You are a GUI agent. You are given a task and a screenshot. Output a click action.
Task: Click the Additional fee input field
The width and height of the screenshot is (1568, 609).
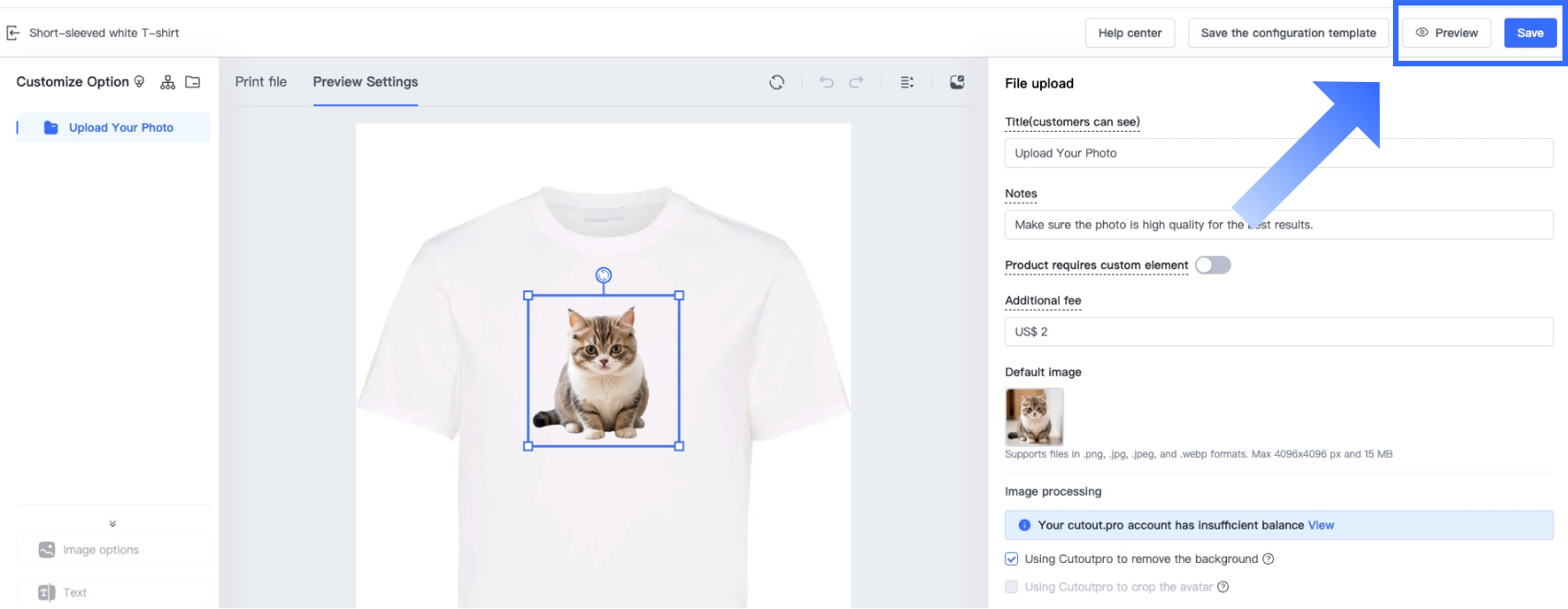pyautogui.click(x=1279, y=332)
